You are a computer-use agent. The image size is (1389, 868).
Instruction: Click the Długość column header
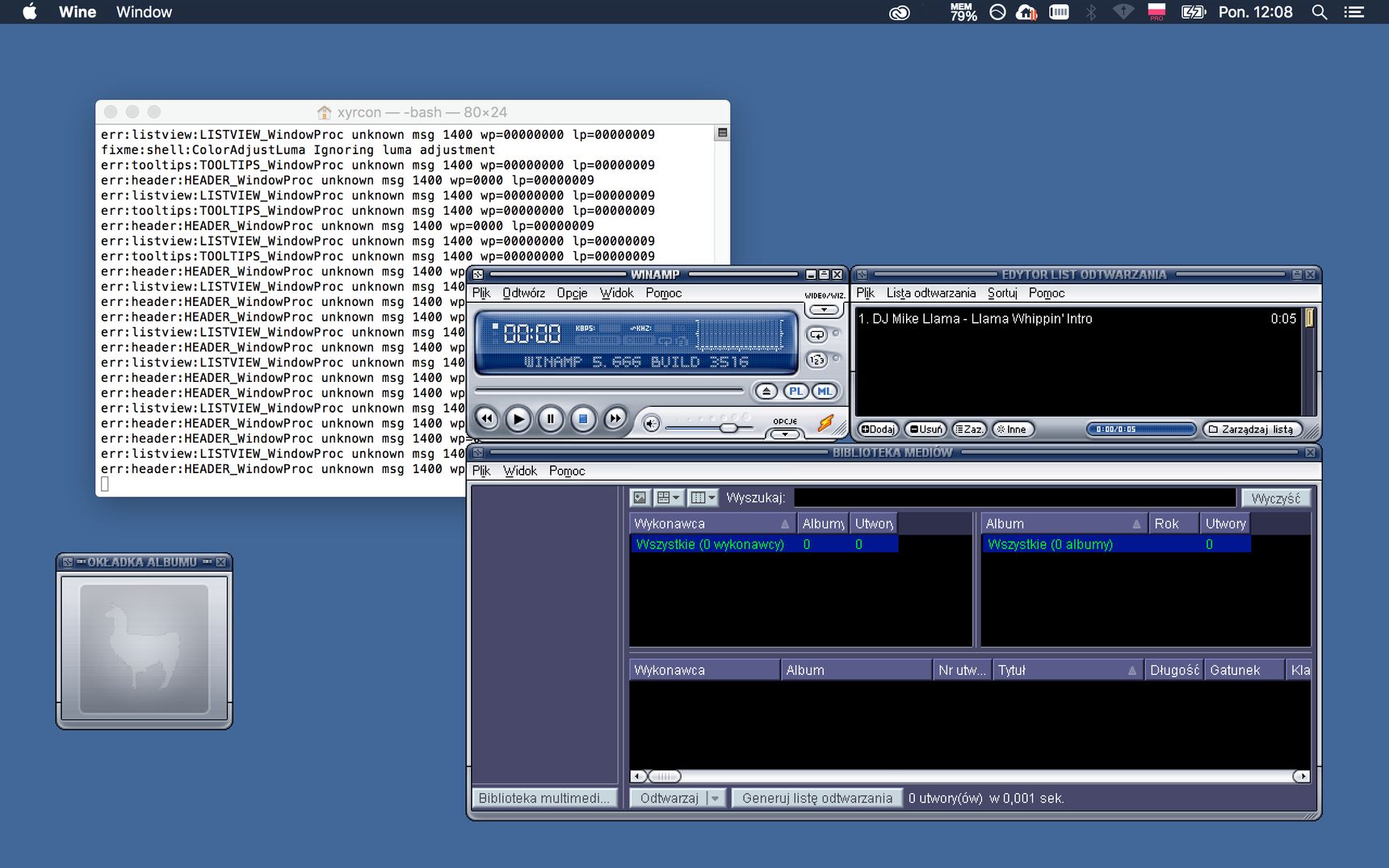click(x=1174, y=670)
